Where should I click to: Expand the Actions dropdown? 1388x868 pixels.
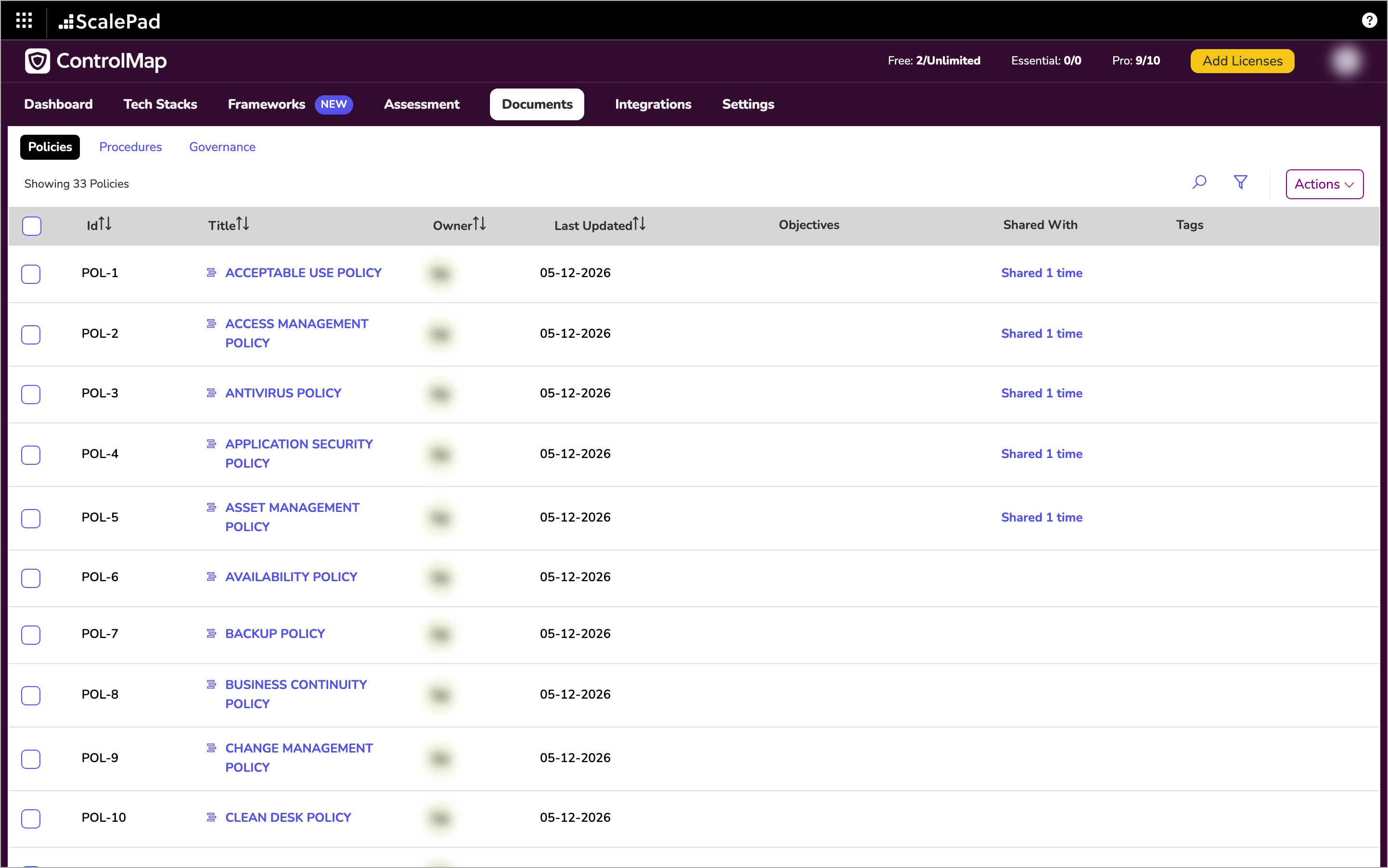(x=1324, y=184)
